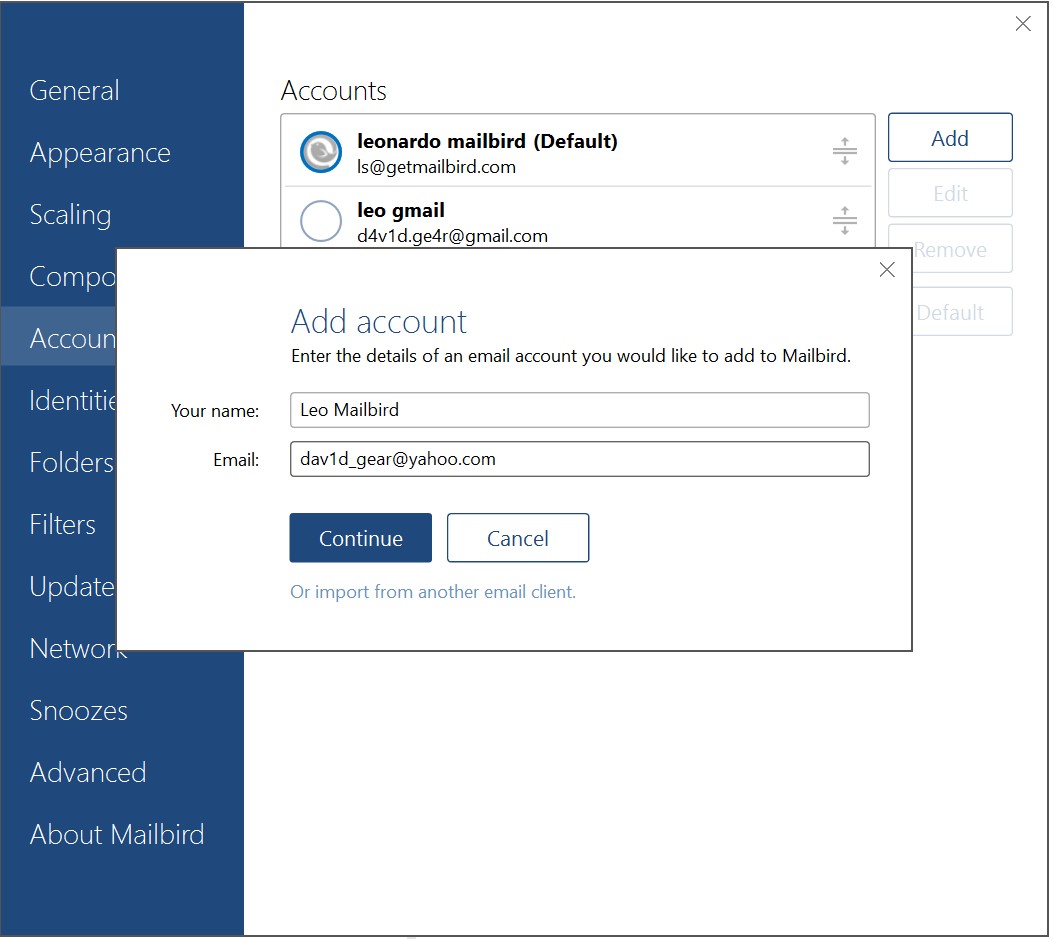The height and width of the screenshot is (939, 1053).
Task: Open the Scaling settings section
Action: [71, 215]
